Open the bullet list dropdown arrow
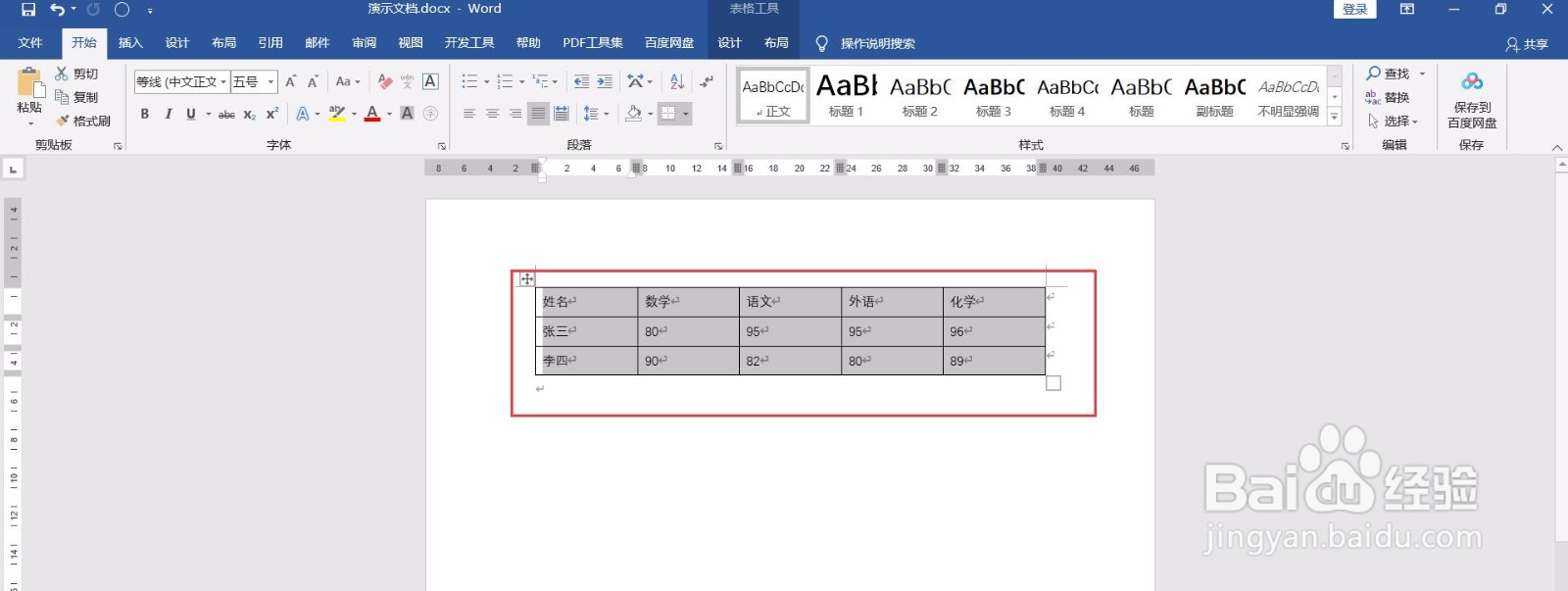The width and height of the screenshot is (1568, 591). (487, 82)
